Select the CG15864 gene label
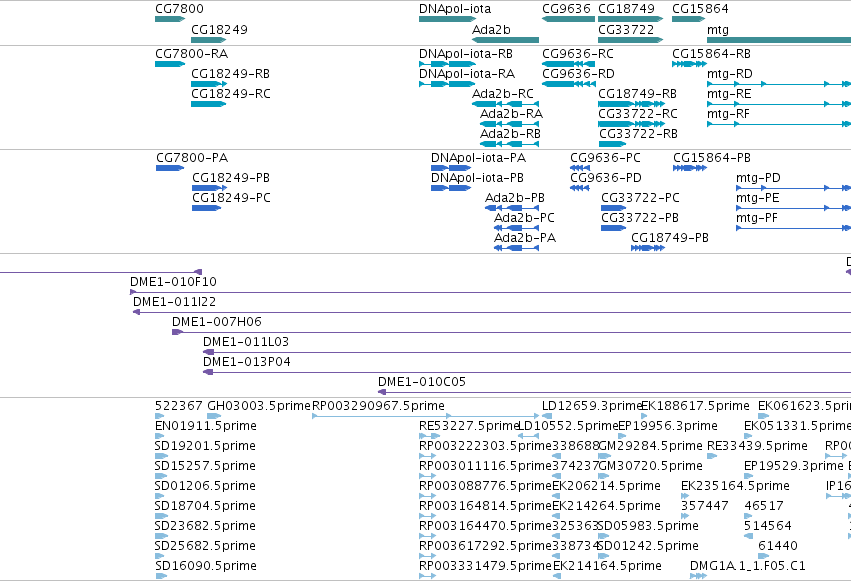Image resolution: width=851 pixels, height=581 pixels. point(700,9)
